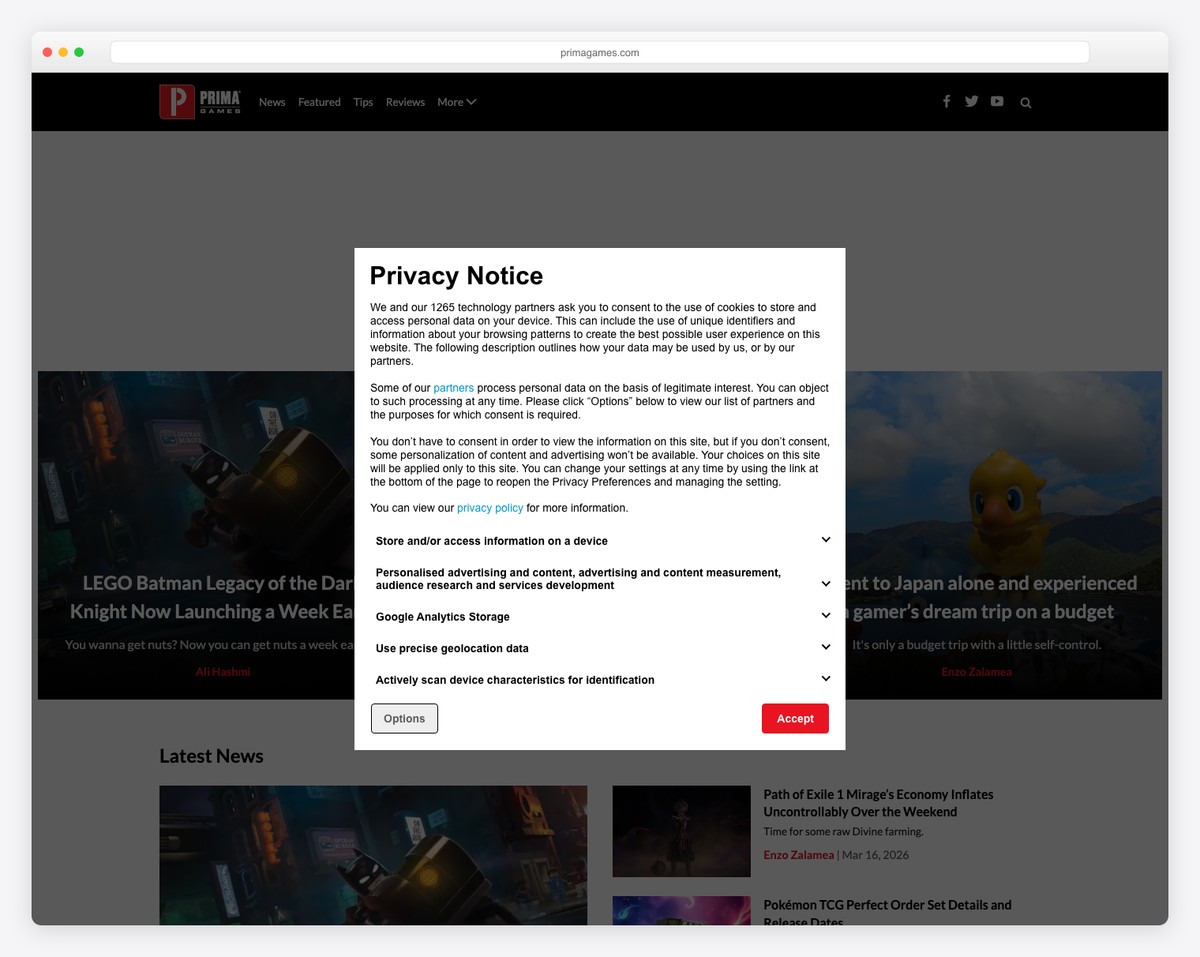Expand Personalised advertising and content section
The height and width of the screenshot is (957, 1200).
[825, 583]
